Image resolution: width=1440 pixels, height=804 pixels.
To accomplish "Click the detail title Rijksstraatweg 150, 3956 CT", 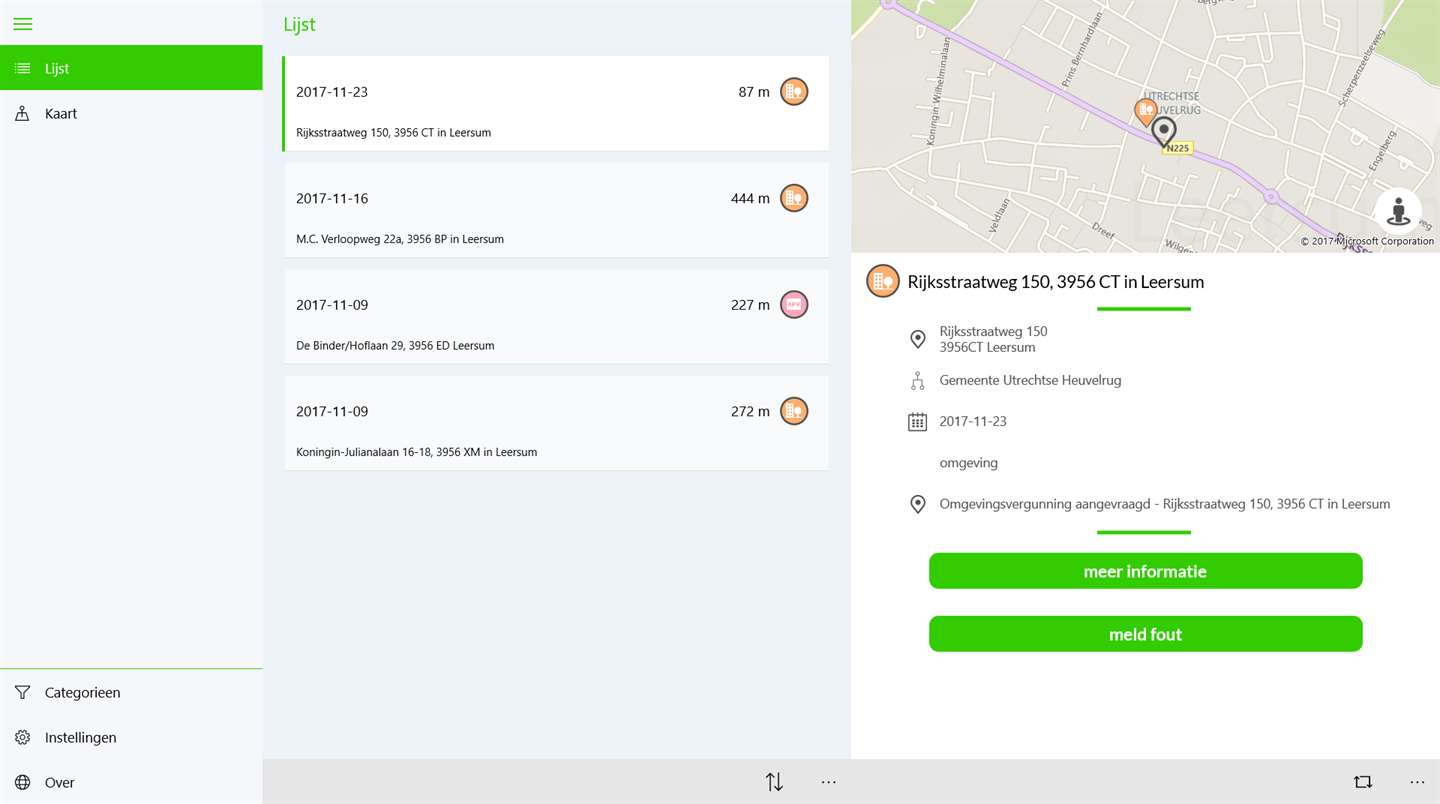I will 1056,282.
